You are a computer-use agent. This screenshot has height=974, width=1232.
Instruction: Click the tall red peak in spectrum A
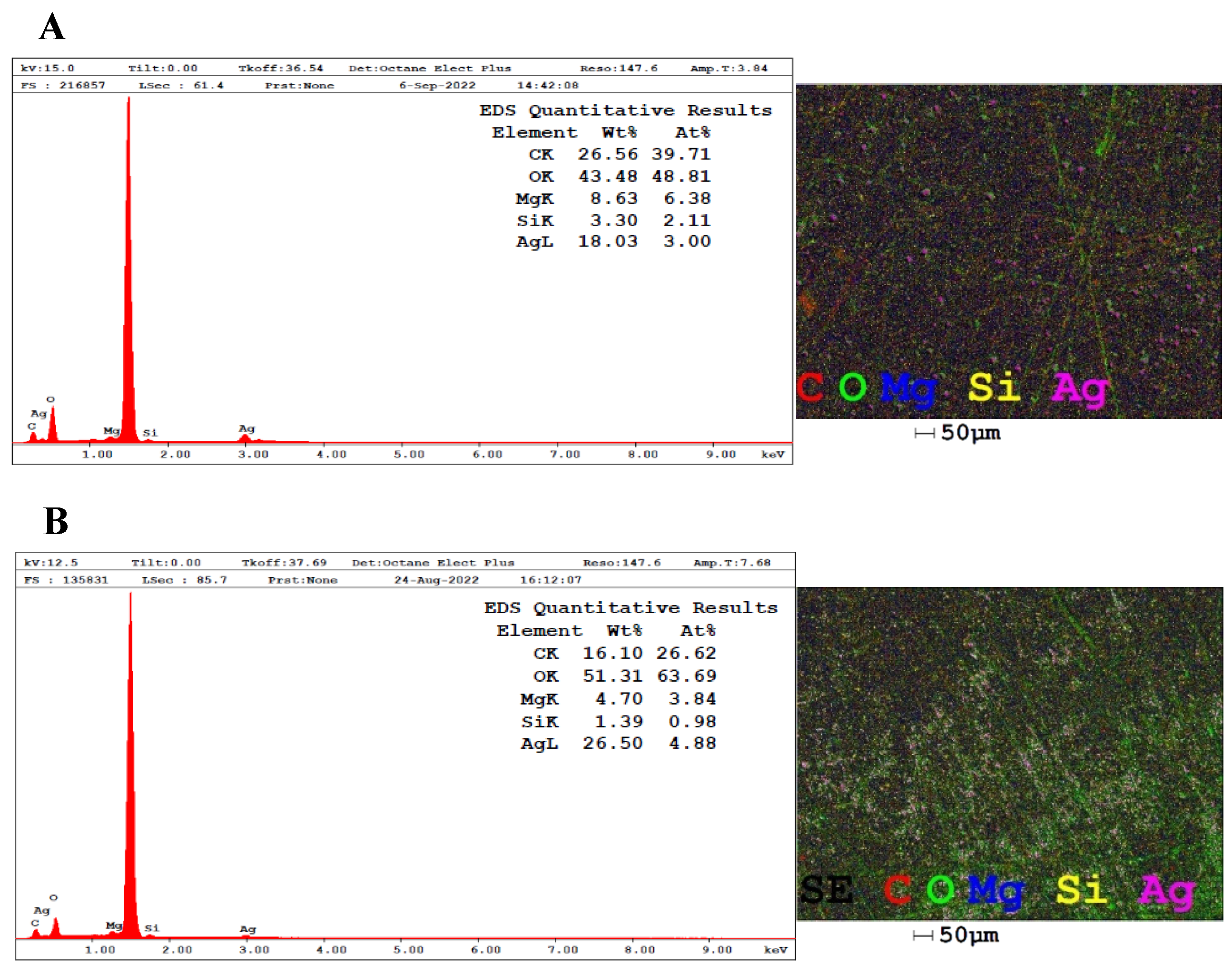tap(129, 285)
